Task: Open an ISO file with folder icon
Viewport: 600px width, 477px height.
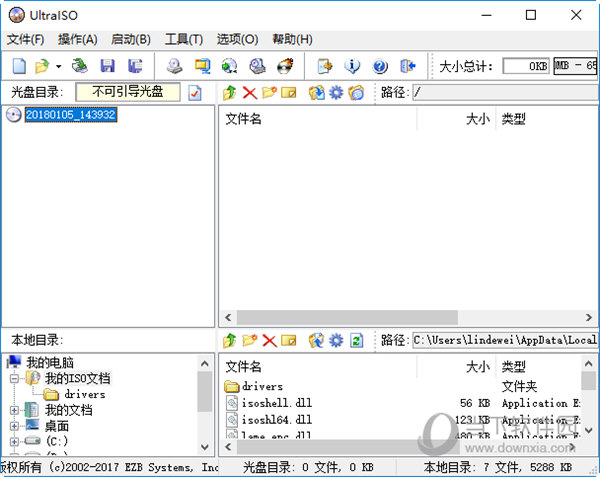Action: pos(42,66)
